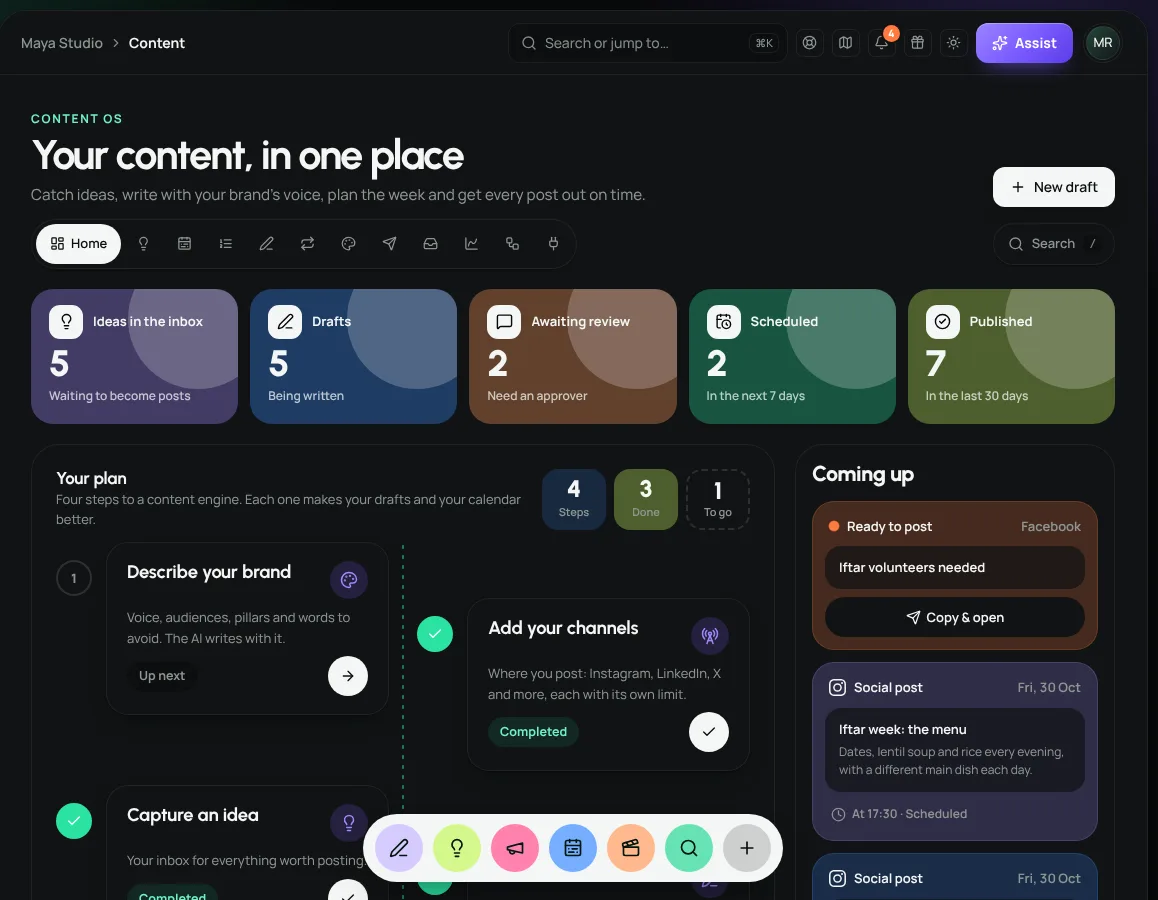This screenshot has width=1158, height=900.
Task: Click the step 1 circle marker
Action: click(x=74, y=578)
